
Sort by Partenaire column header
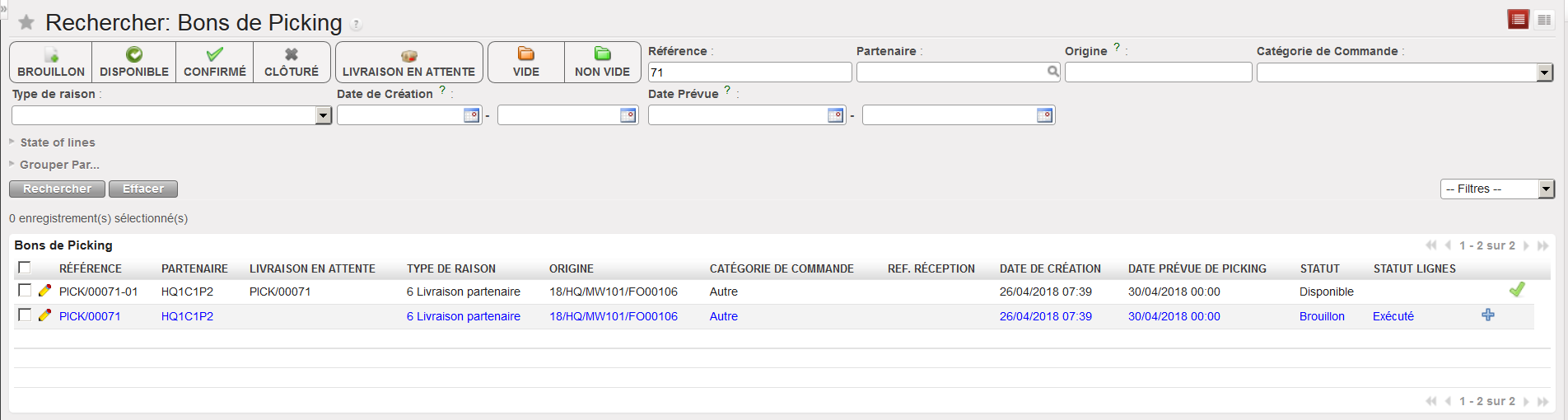[194, 268]
